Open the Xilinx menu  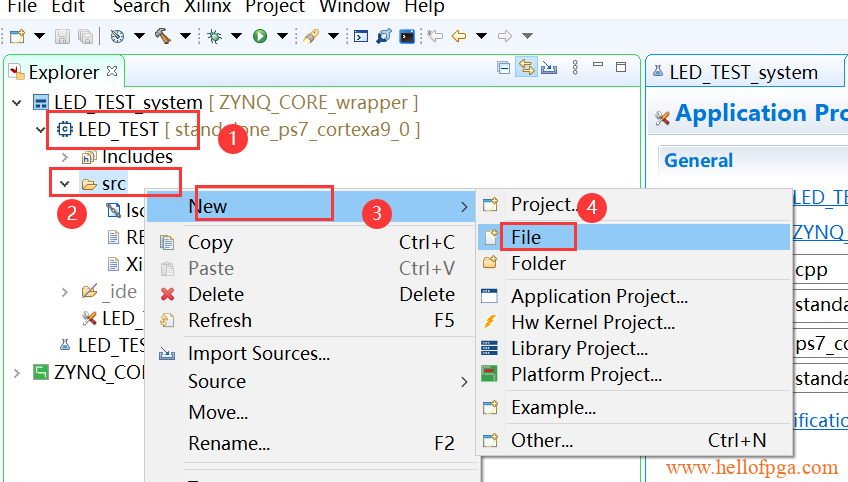tap(208, 6)
